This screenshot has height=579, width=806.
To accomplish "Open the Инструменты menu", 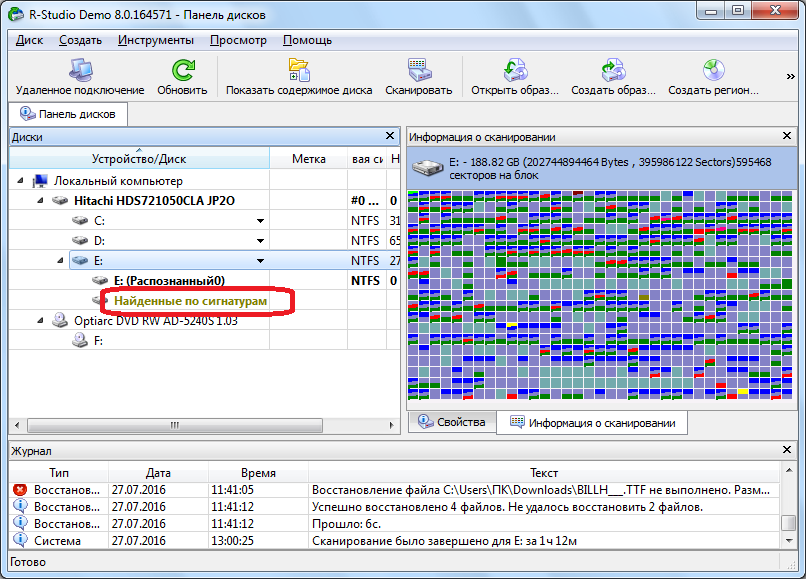I will click(x=156, y=40).
